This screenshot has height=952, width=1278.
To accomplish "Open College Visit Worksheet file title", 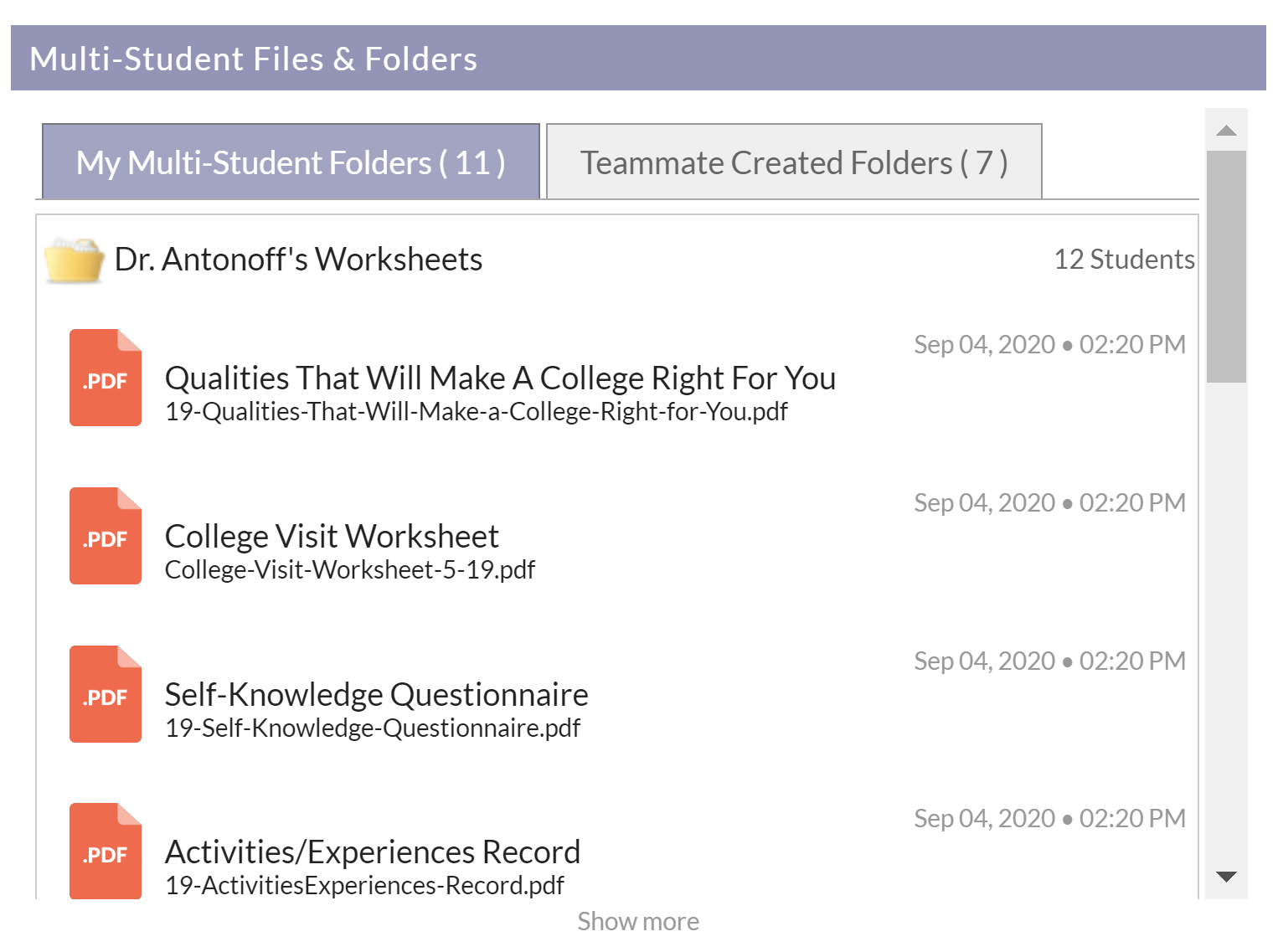I will pyautogui.click(x=332, y=537).
